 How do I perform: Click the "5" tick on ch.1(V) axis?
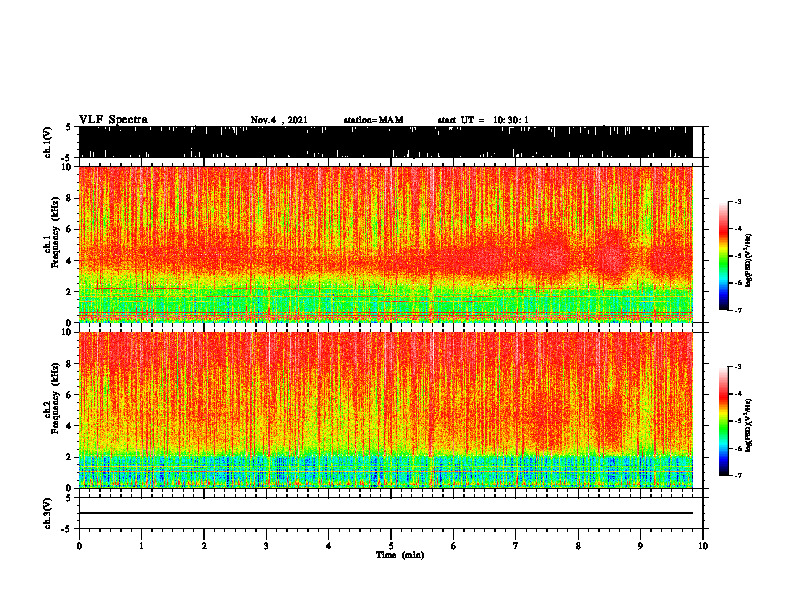pos(68,127)
